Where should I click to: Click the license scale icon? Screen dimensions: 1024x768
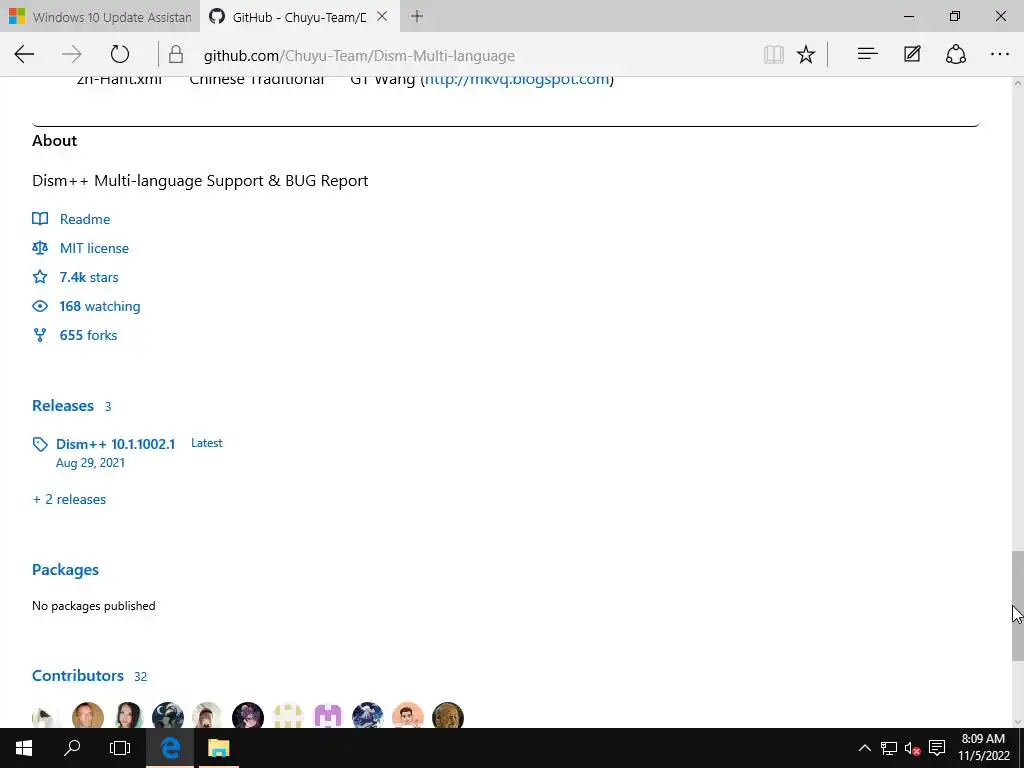(x=40, y=248)
